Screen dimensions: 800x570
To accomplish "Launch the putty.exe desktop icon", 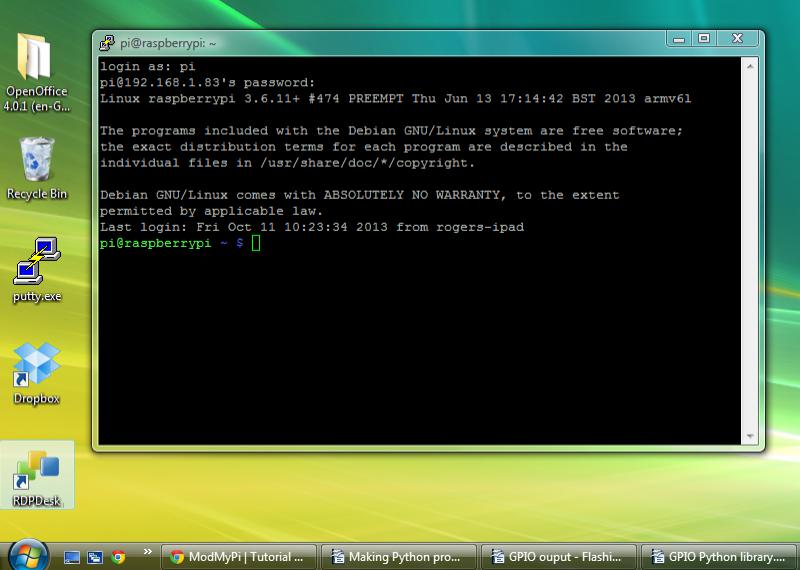I will 37,260.
